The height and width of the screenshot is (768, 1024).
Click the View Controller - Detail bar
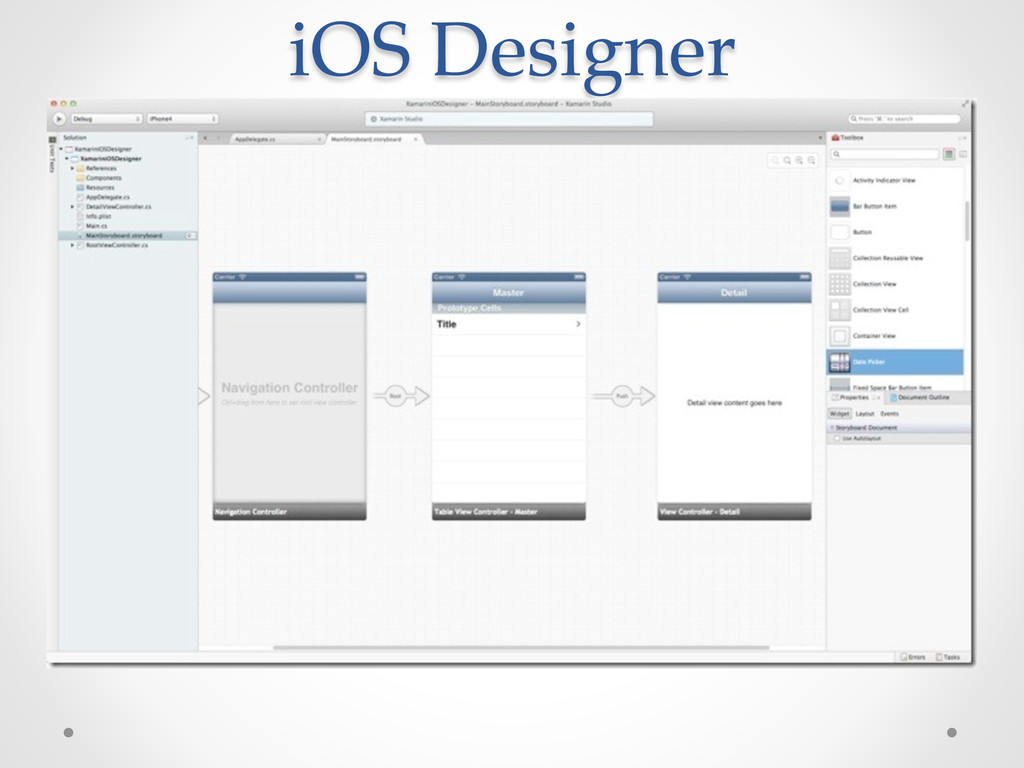(x=734, y=511)
